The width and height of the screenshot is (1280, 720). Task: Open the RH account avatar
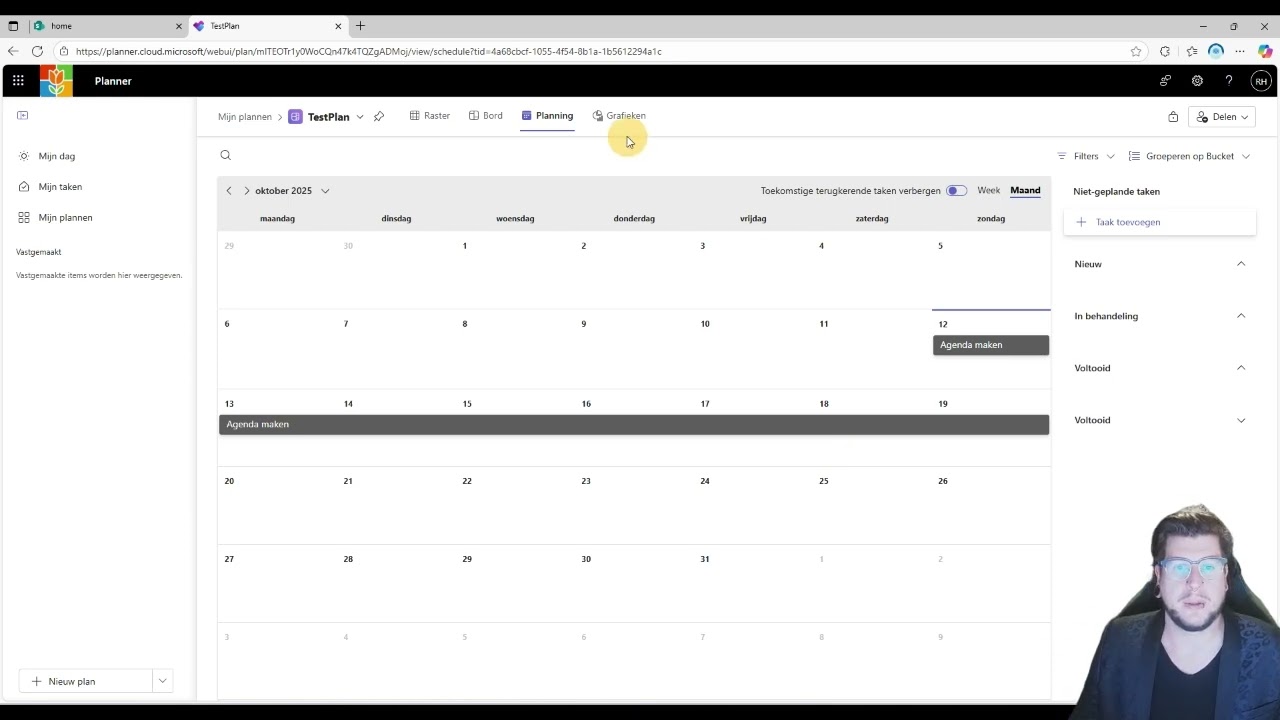tap(1261, 81)
